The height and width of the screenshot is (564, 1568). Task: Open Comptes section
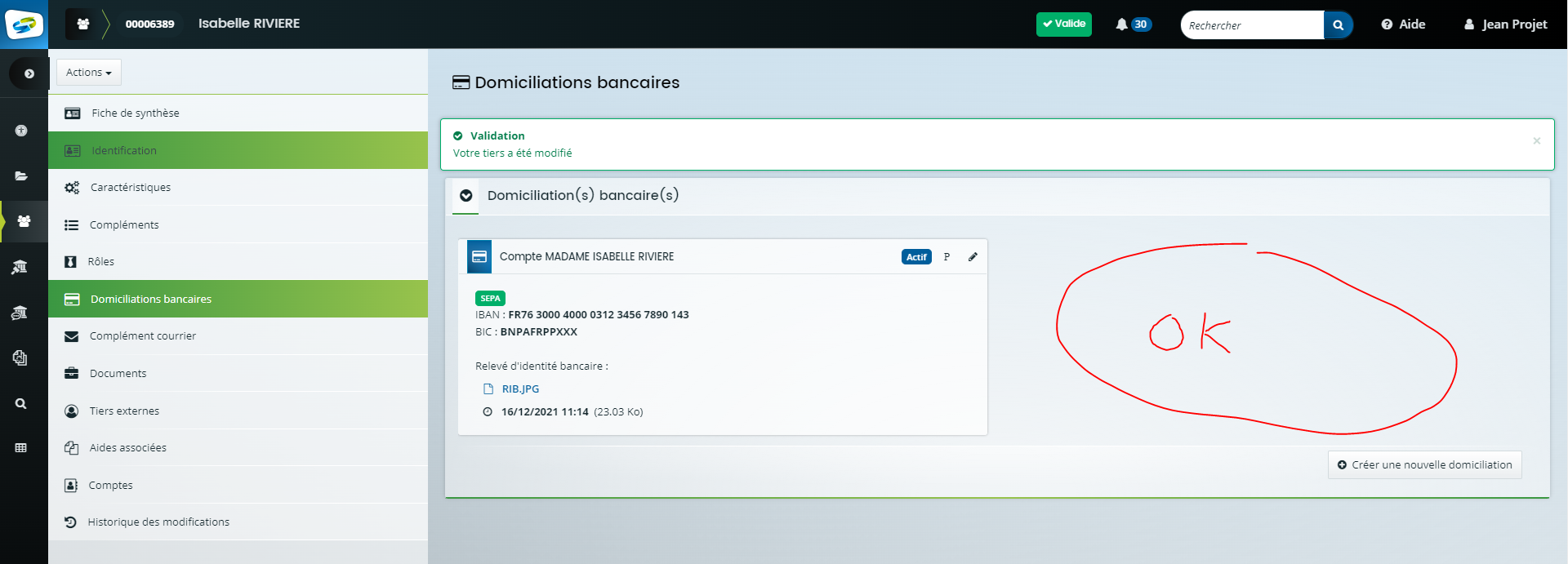tap(238, 485)
